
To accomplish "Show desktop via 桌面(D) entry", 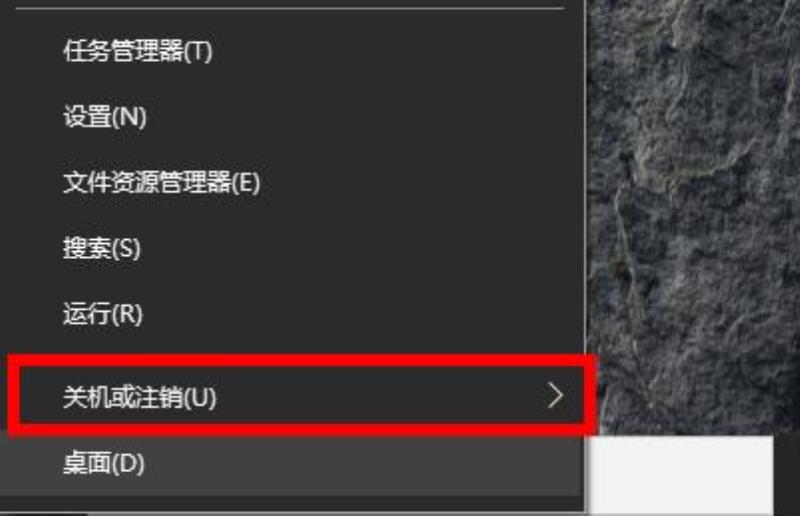I will (x=292, y=463).
